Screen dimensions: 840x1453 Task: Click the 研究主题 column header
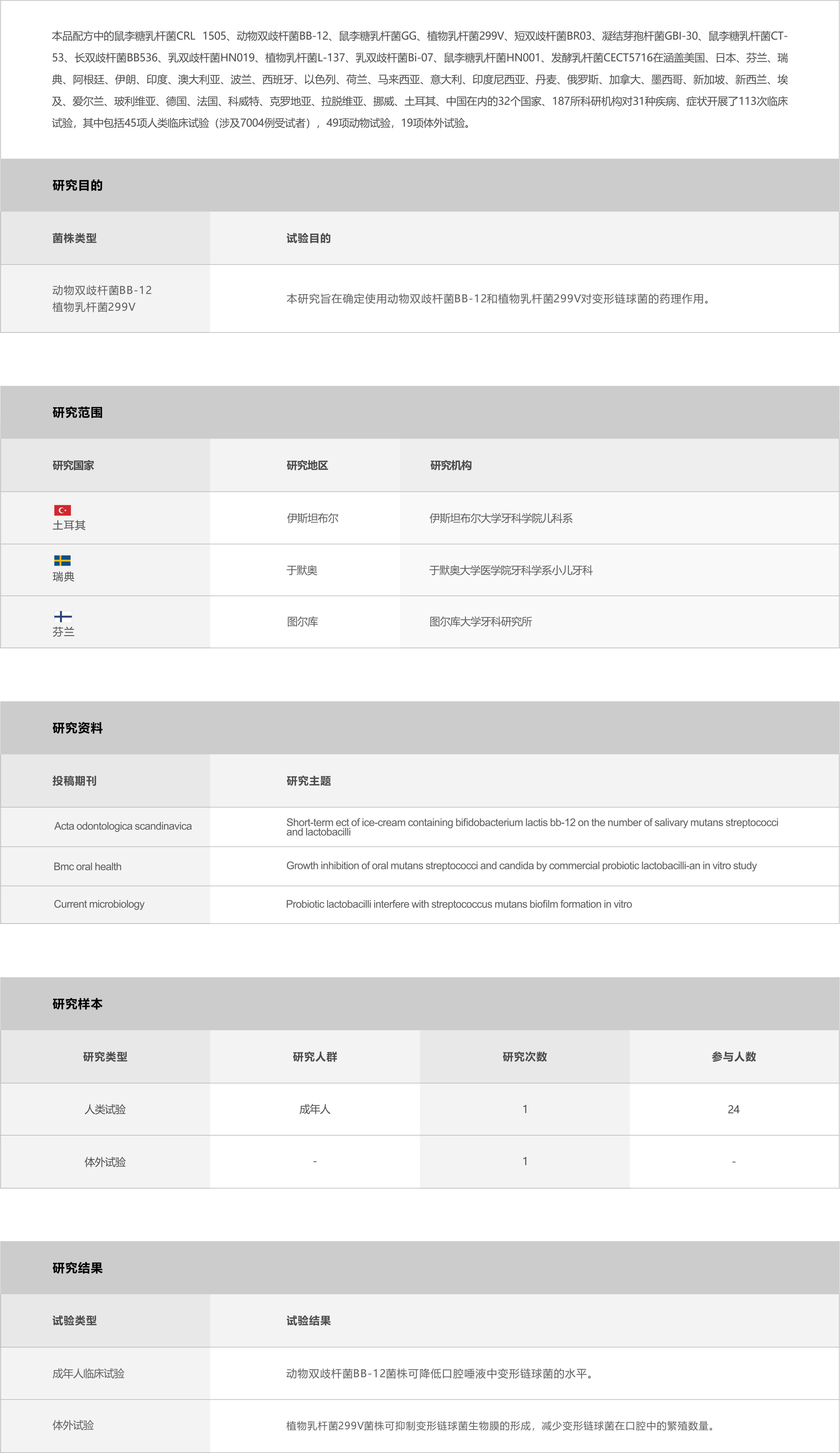tap(308, 781)
